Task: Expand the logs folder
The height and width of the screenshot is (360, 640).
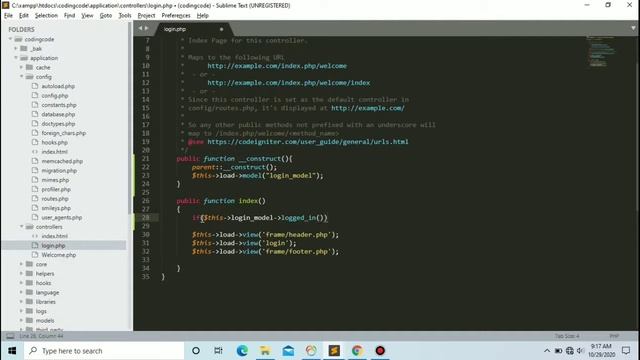Action: [21, 311]
